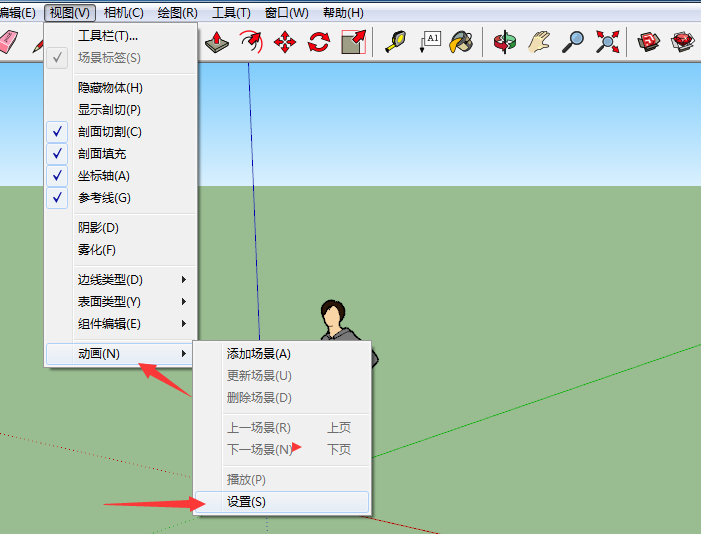This screenshot has width=701, height=534.
Task: Open the 相机(C) menu
Action: coord(123,13)
